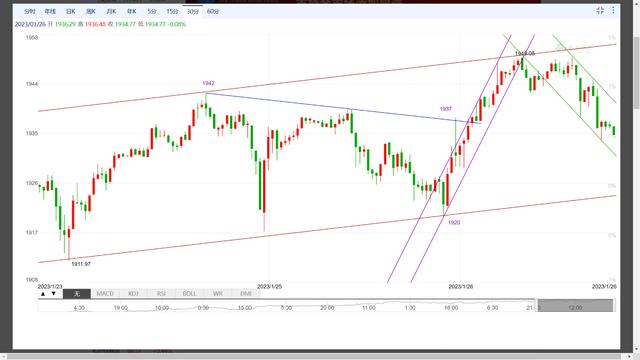Choose the 15分 interval tab
The width and height of the screenshot is (640, 360).
(x=172, y=11)
